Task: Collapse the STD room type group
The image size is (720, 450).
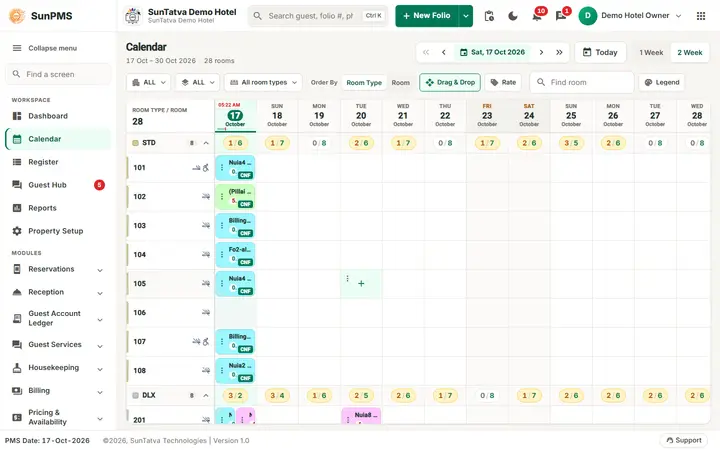Action: [x=206, y=143]
